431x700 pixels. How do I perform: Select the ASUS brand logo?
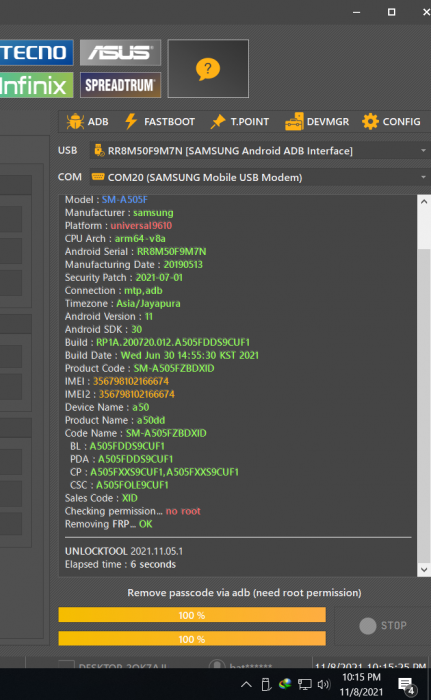[120, 53]
